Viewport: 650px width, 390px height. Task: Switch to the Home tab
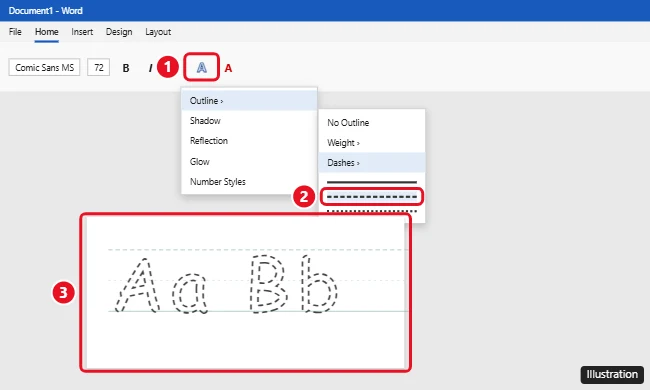(46, 32)
